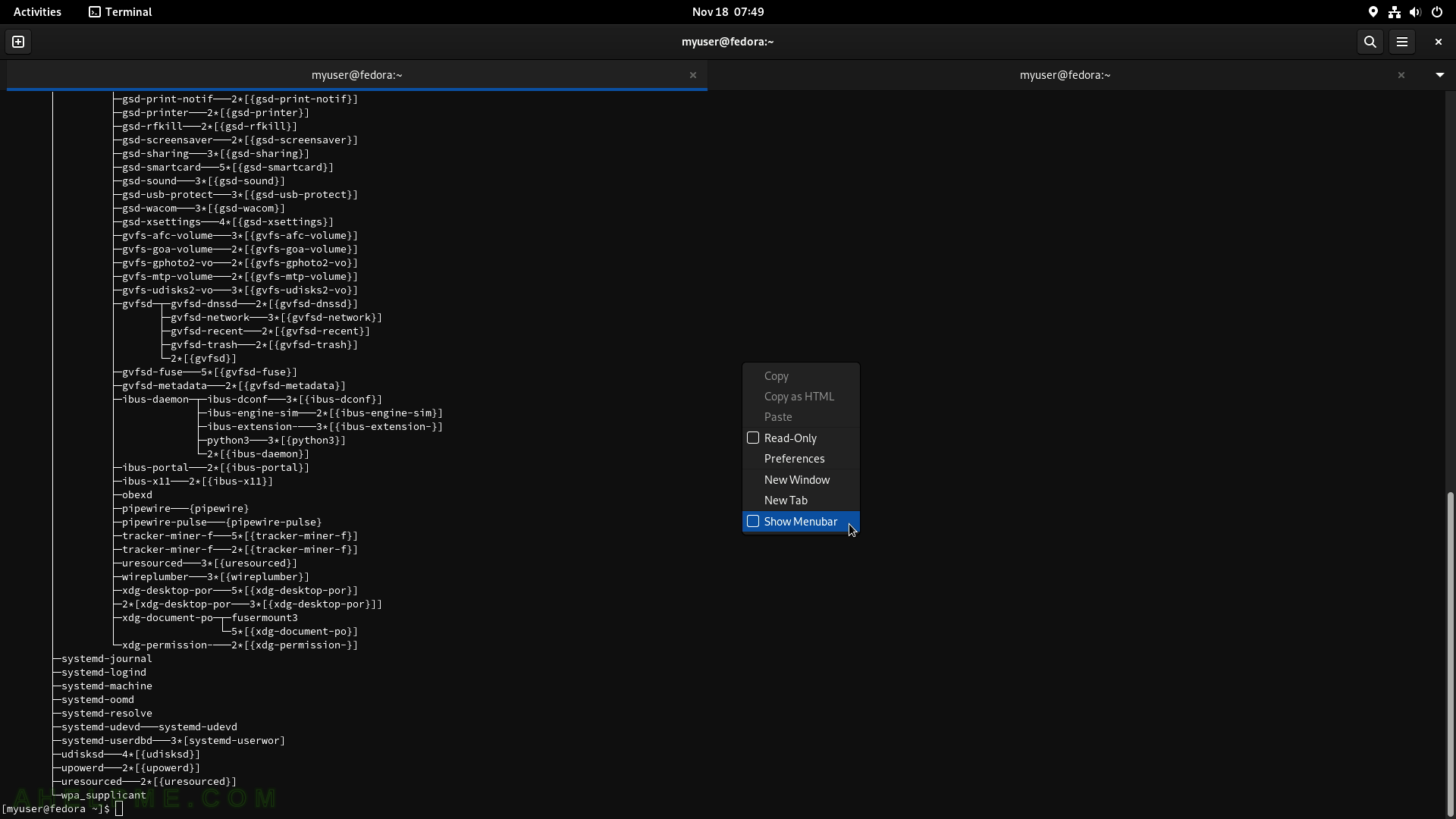
Task: Select Copy as HTML in the context menu
Action: coord(801,397)
